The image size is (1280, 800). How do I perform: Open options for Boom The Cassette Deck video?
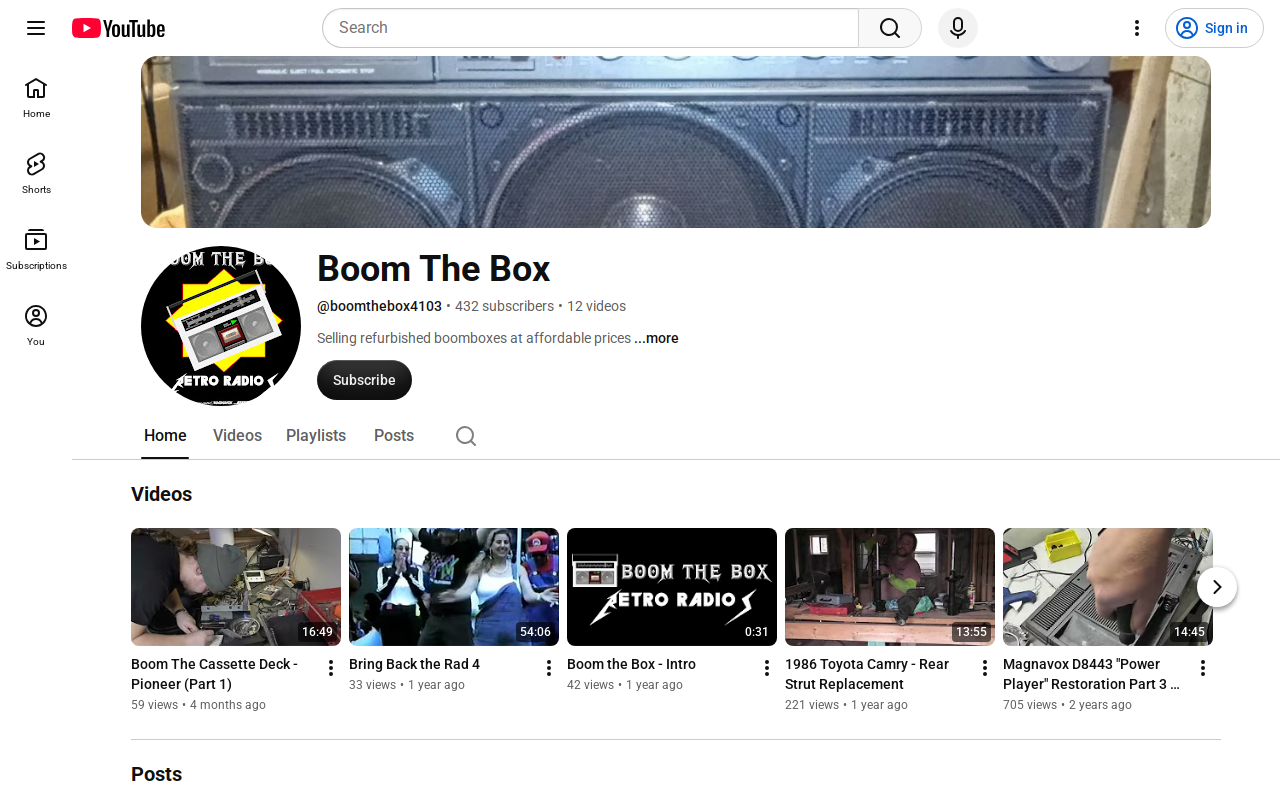point(331,668)
